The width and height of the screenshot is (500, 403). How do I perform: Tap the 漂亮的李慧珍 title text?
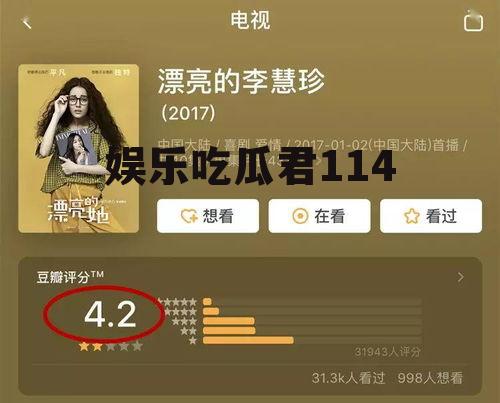coord(241,81)
